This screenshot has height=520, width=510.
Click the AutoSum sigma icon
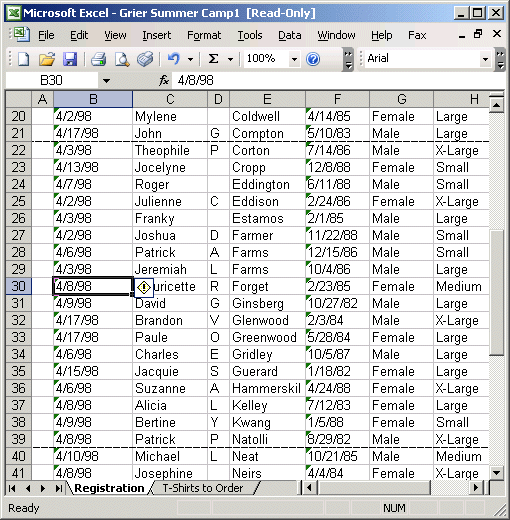213,59
